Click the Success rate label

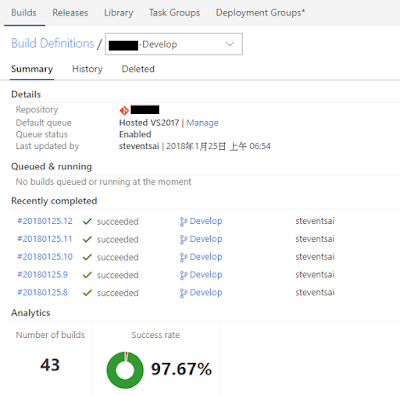pyautogui.click(x=156, y=335)
